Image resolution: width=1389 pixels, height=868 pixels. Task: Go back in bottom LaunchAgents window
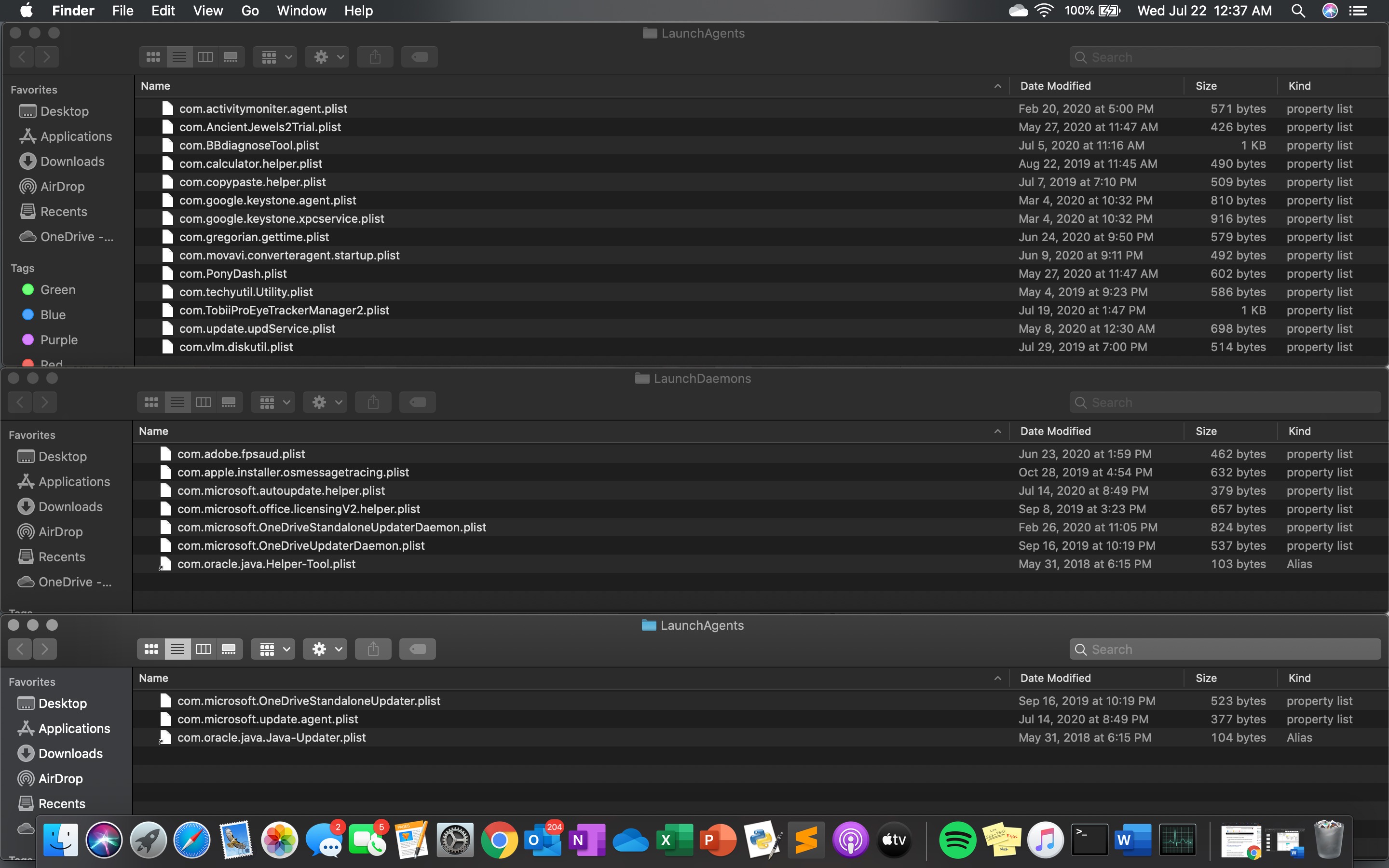click(x=20, y=649)
